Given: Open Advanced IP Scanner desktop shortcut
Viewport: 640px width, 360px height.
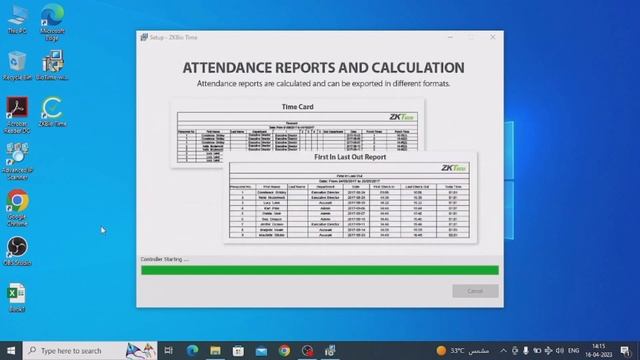Looking at the screenshot, I should pos(17,162).
